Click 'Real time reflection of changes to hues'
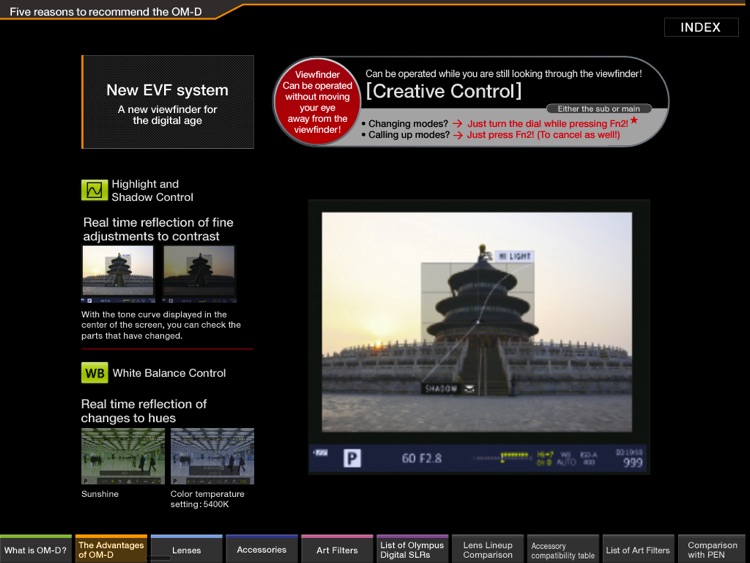Viewport: 750px width, 563px height. coord(143,411)
